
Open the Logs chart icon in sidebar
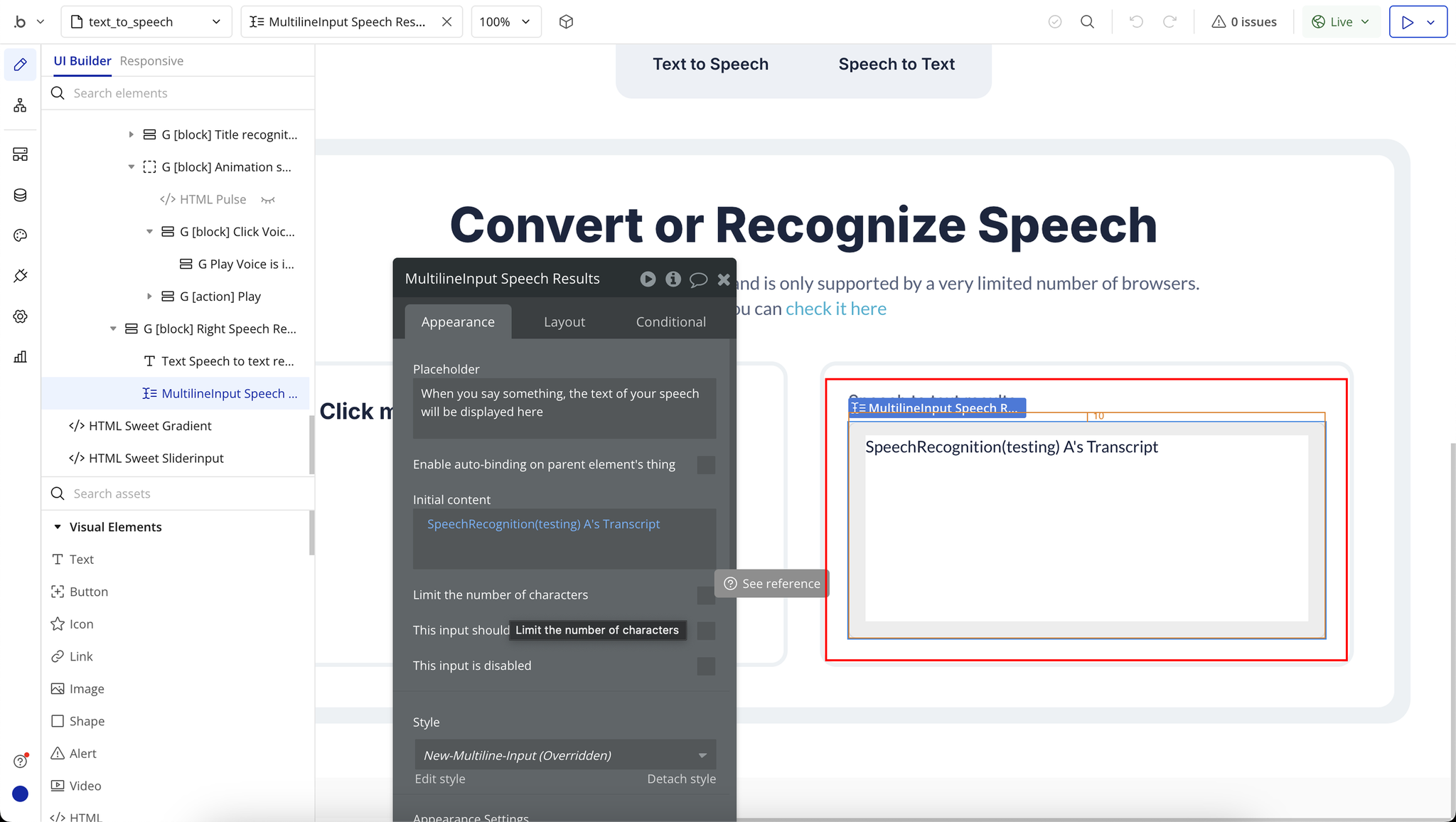pyautogui.click(x=20, y=357)
